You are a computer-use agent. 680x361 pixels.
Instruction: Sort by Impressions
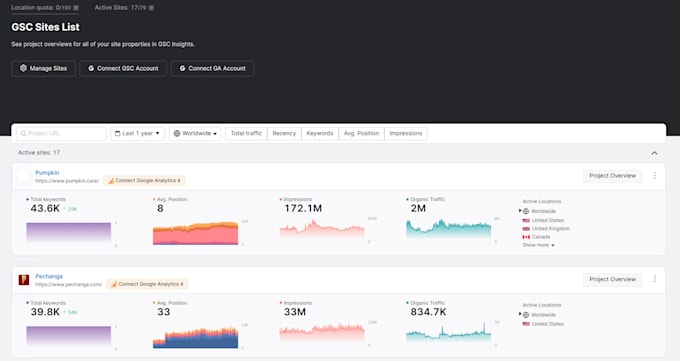(406, 134)
